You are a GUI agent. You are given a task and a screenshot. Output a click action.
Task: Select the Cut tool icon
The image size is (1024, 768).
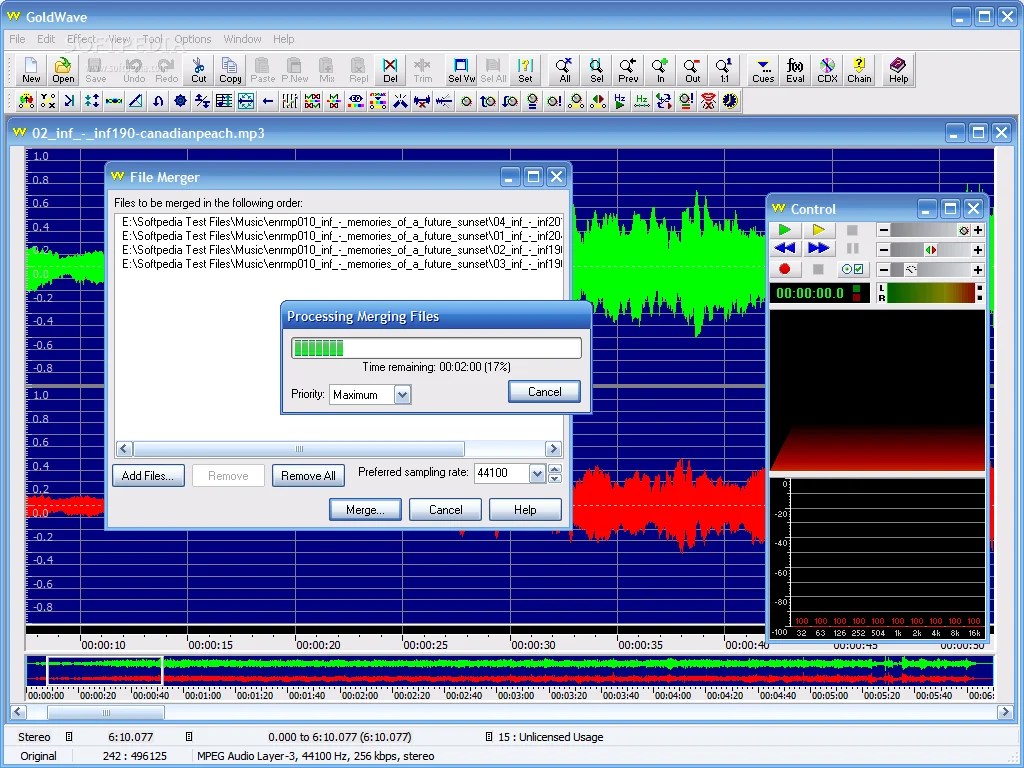198,69
